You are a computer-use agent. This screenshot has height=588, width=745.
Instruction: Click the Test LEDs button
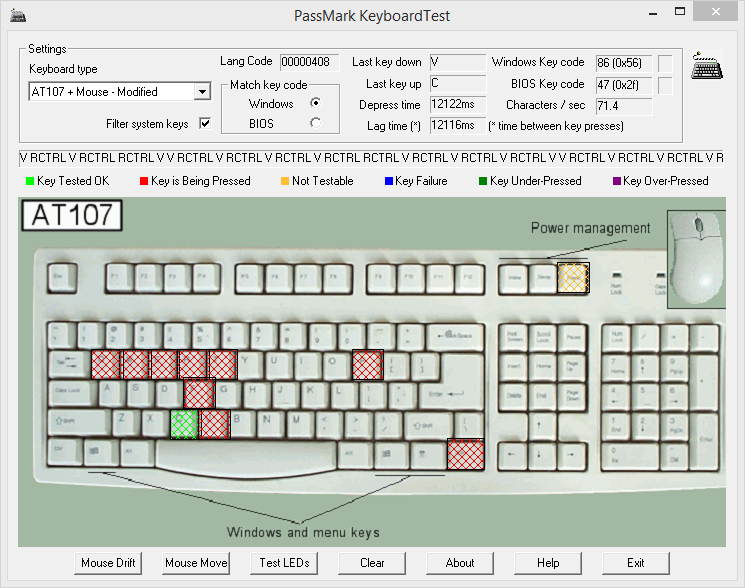click(x=284, y=563)
